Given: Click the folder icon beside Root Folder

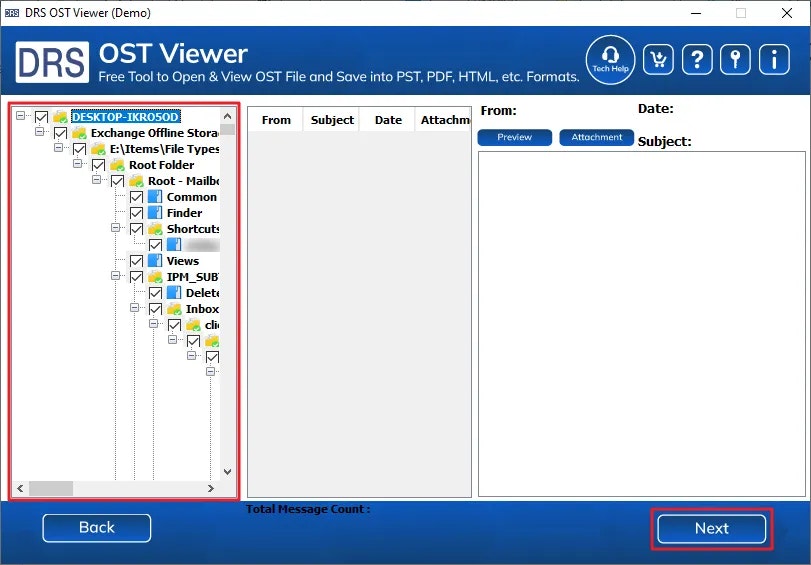Looking at the screenshot, I should tap(117, 165).
